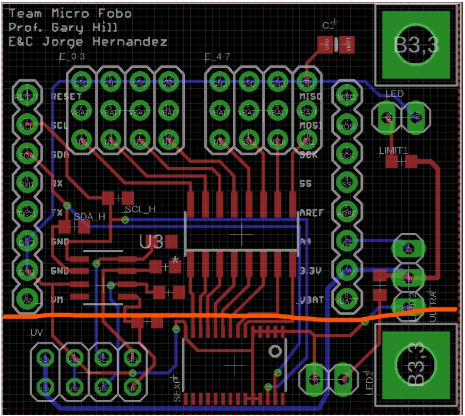Click the U3 component label
This screenshot has width=465, height=416.
(151, 242)
